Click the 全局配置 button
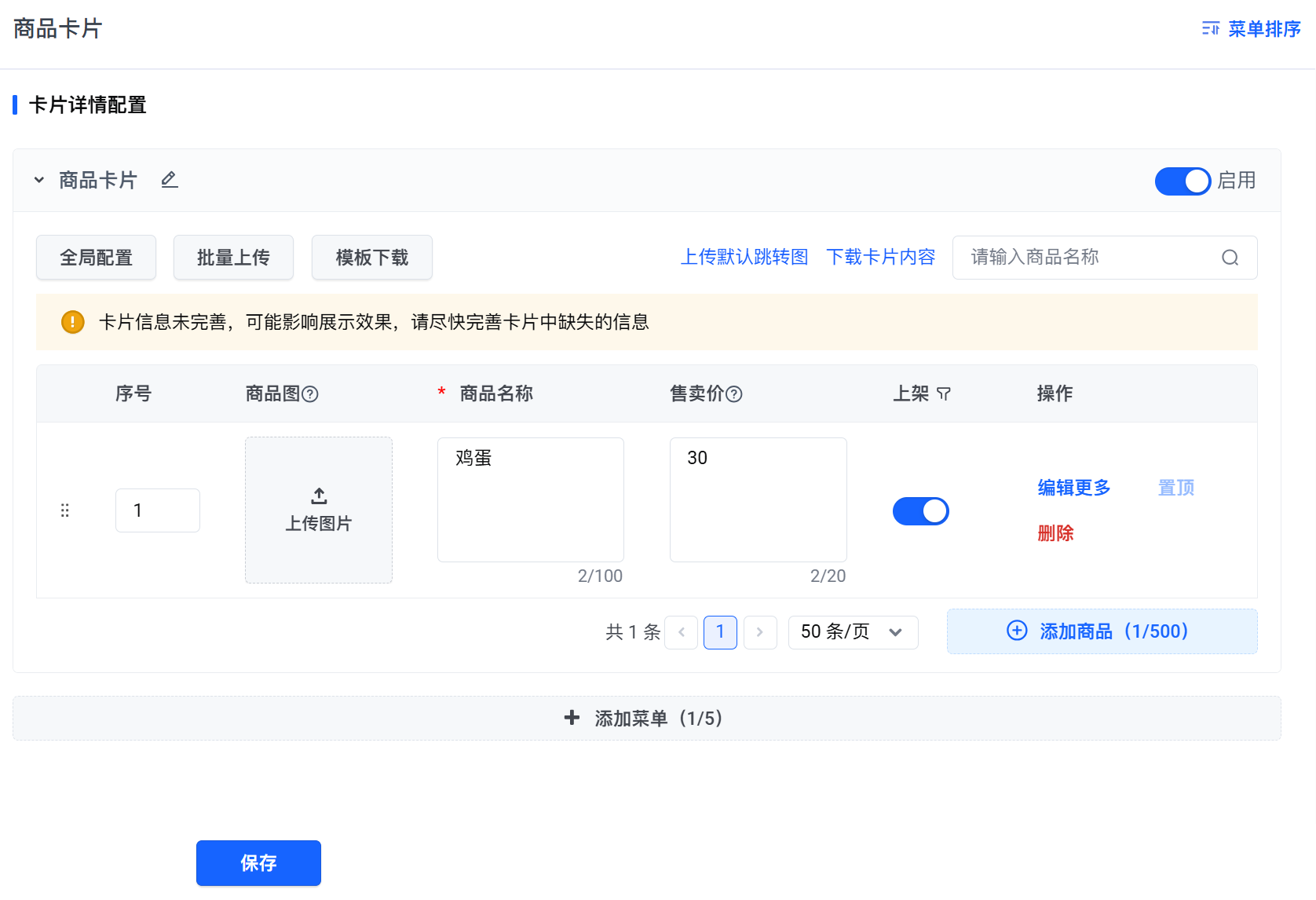1316x900 pixels. pos(96,257)
